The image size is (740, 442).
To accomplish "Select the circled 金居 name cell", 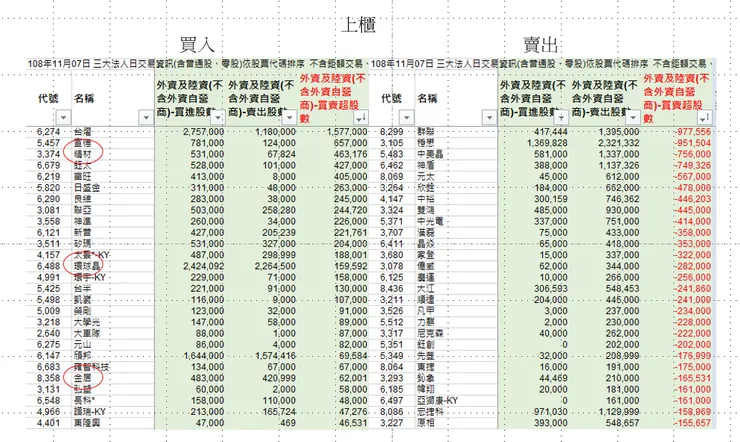I will 83,378.
